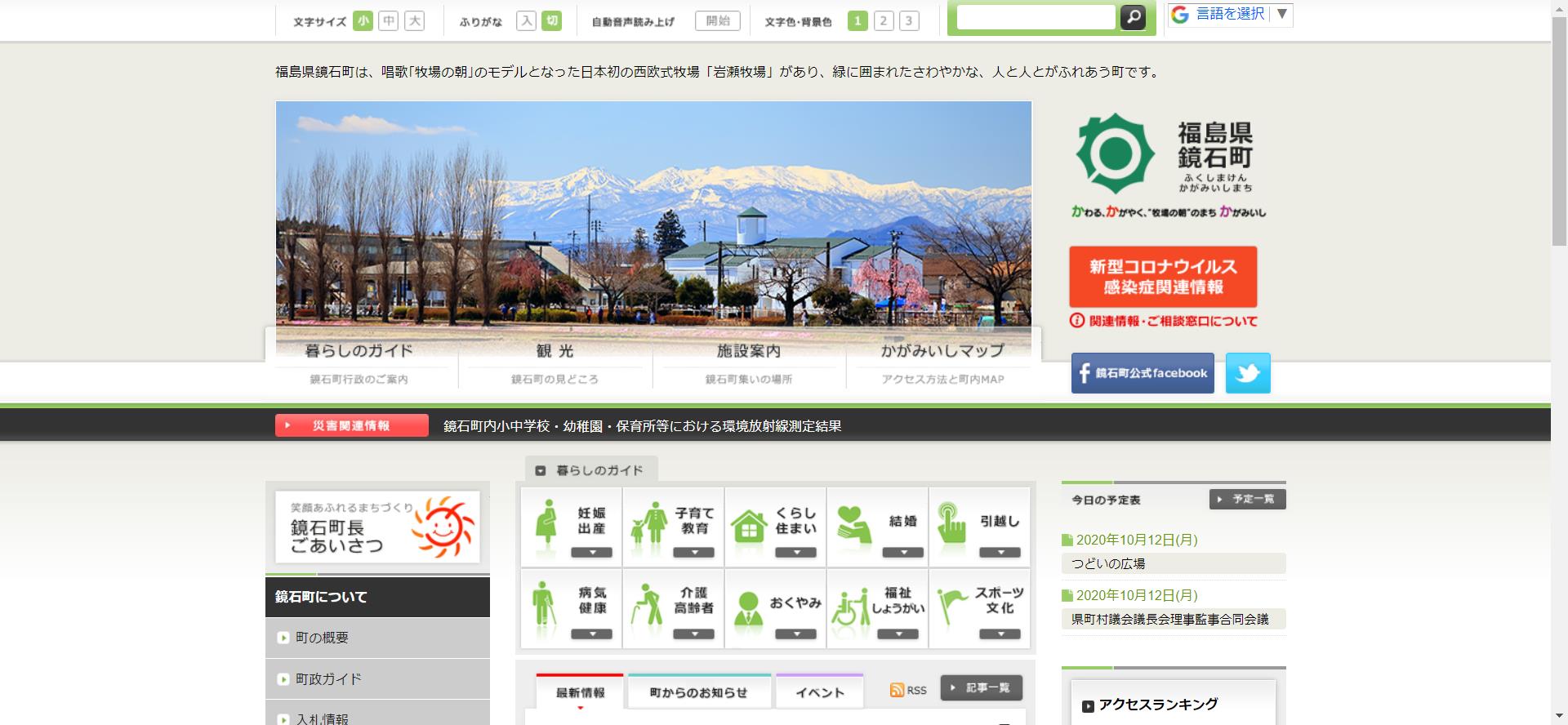Open 入札情報 in sidebar
The width and height of the screenshot is (1568, 725).
tap(377, 714)
